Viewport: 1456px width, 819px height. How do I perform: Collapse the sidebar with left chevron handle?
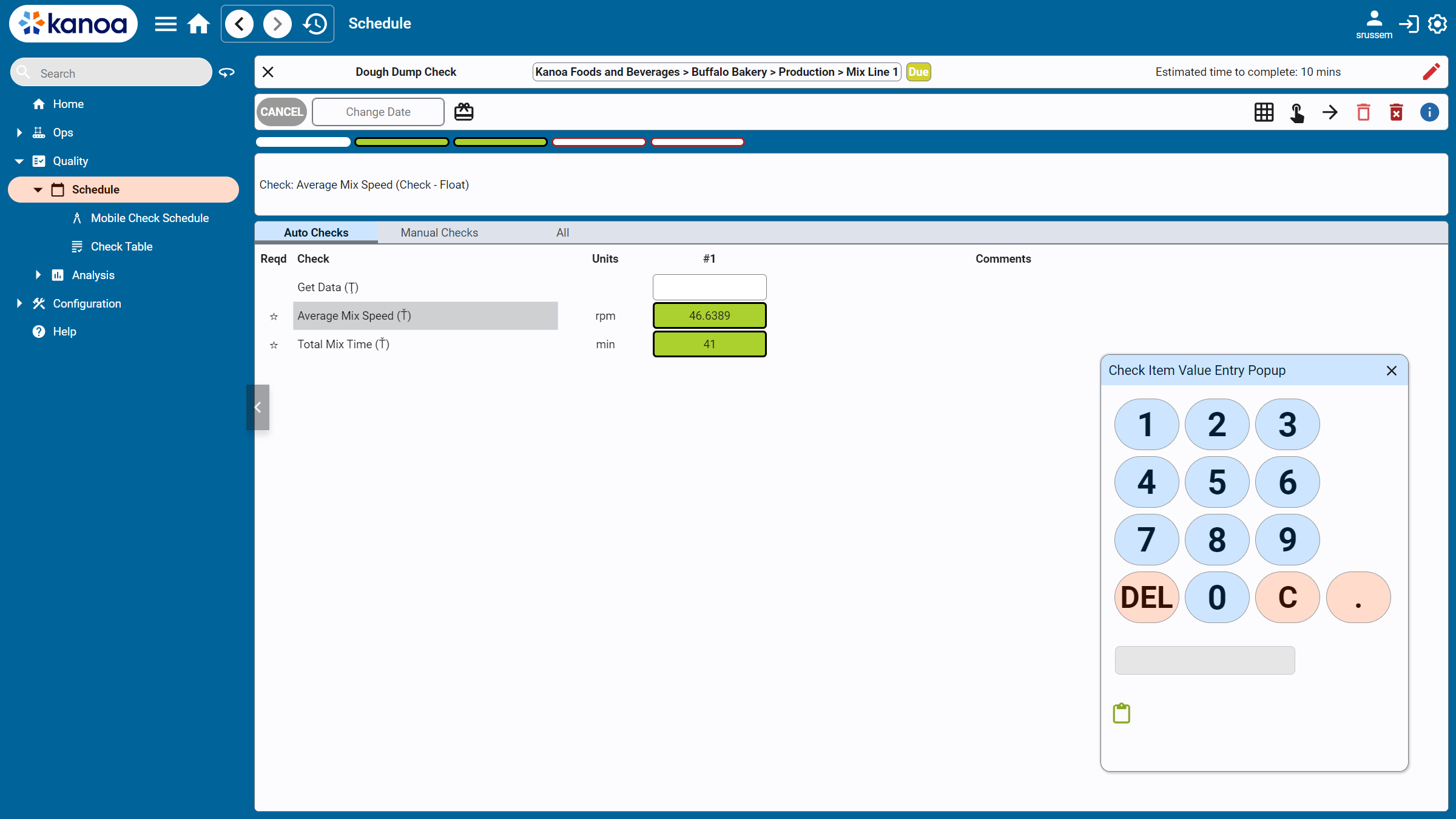click(x=258, y=407)
